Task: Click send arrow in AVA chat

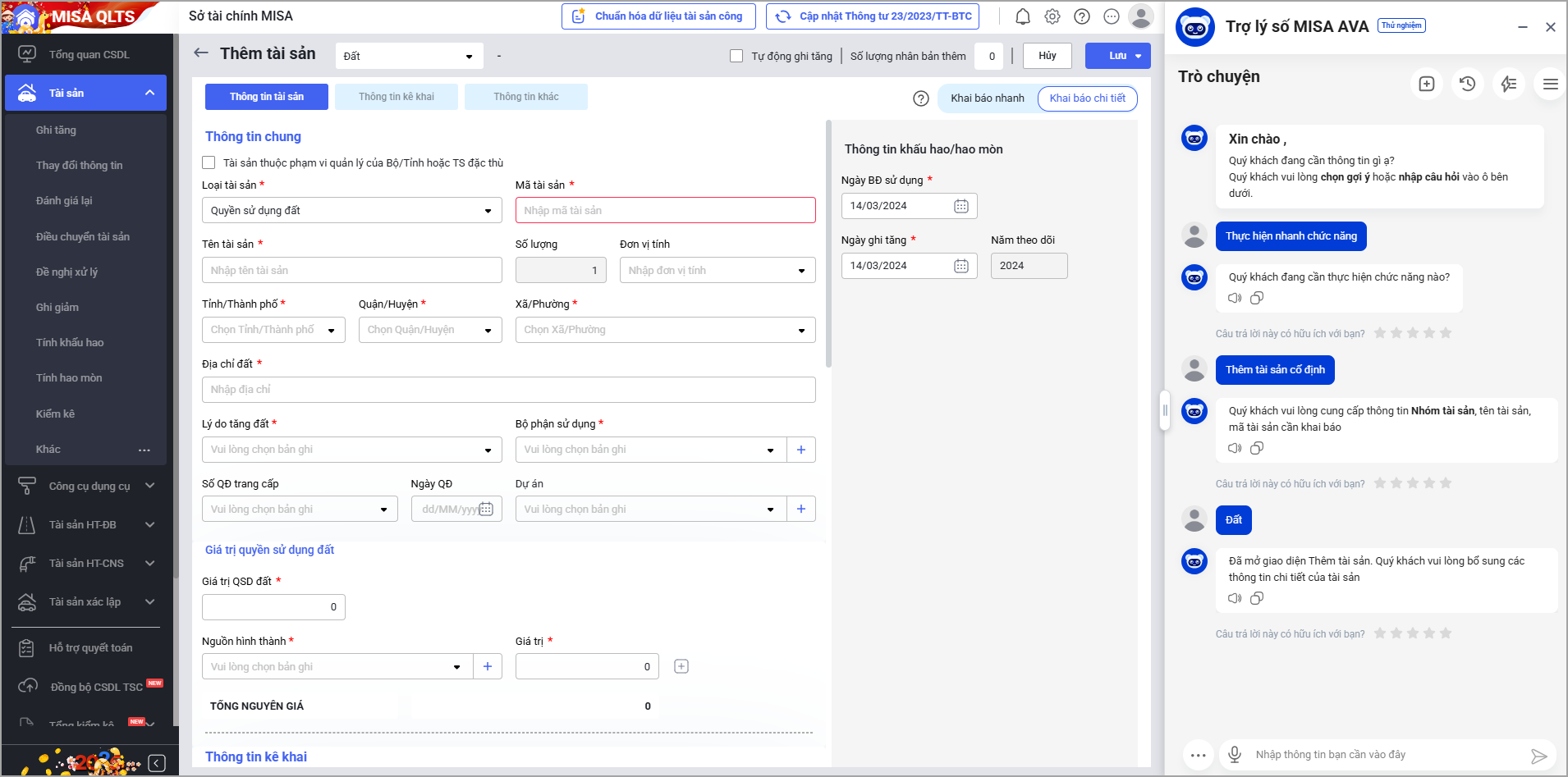Action: pos(1538,756)
